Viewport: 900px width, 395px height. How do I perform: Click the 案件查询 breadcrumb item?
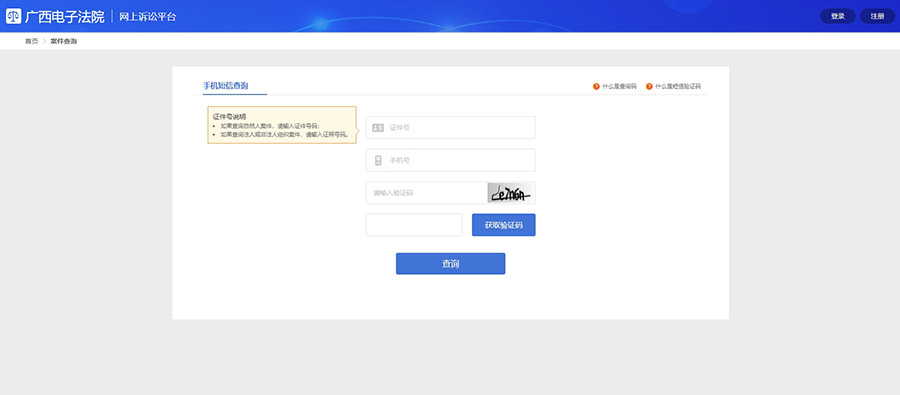click(64, 41)
